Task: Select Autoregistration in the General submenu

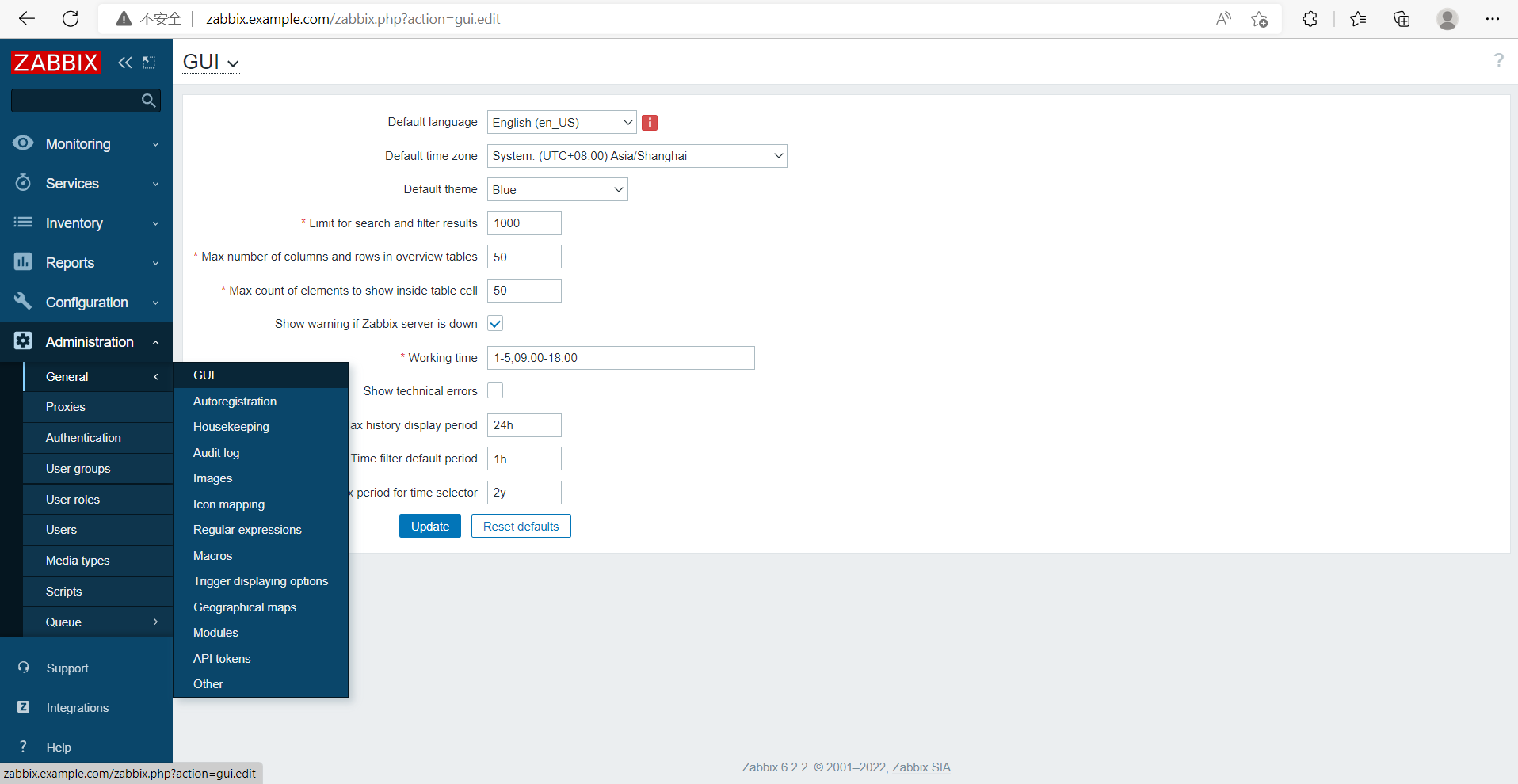Action: point(261,402)
